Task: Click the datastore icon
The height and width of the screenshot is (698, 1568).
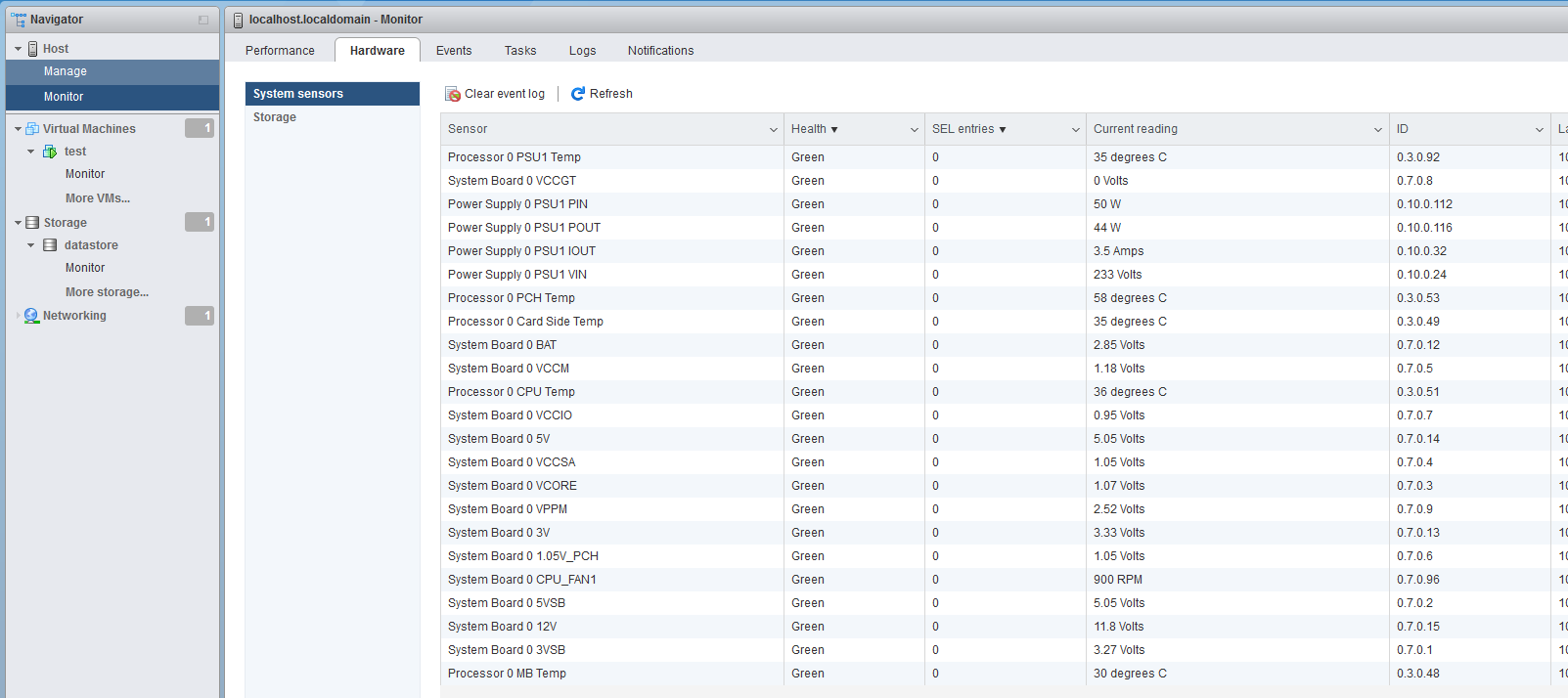Action: point(50,245)
